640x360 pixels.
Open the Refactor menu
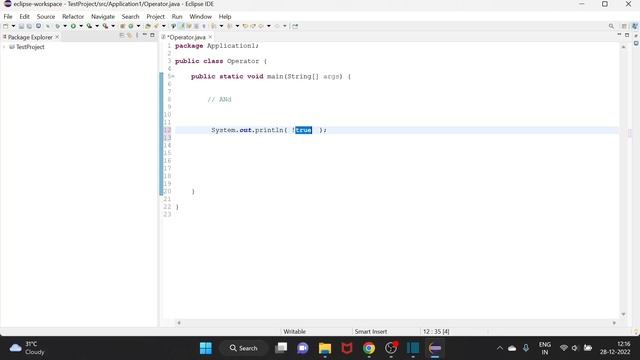(x=73, y=16)
